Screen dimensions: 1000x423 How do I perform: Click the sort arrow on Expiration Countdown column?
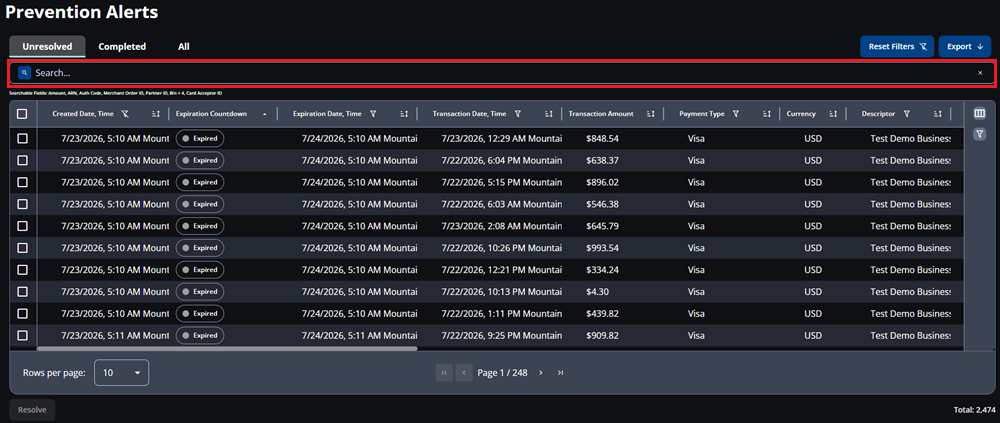pyautogui.click(x=265, y=114)
